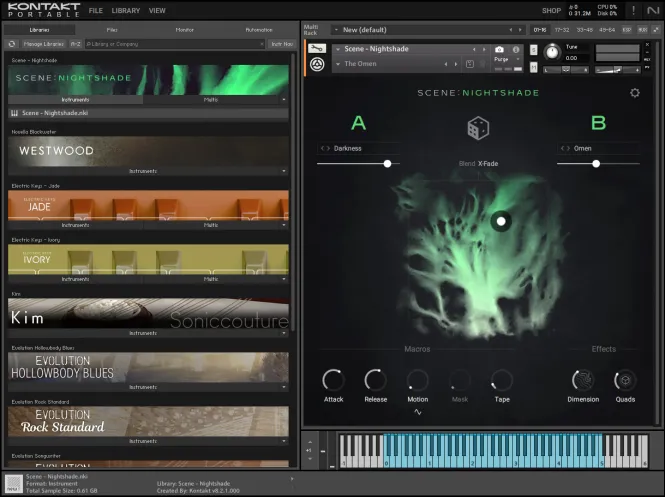Click the Quads effect knob
Image resolution: width=665 pixels, height=497 pixels.
625,380
